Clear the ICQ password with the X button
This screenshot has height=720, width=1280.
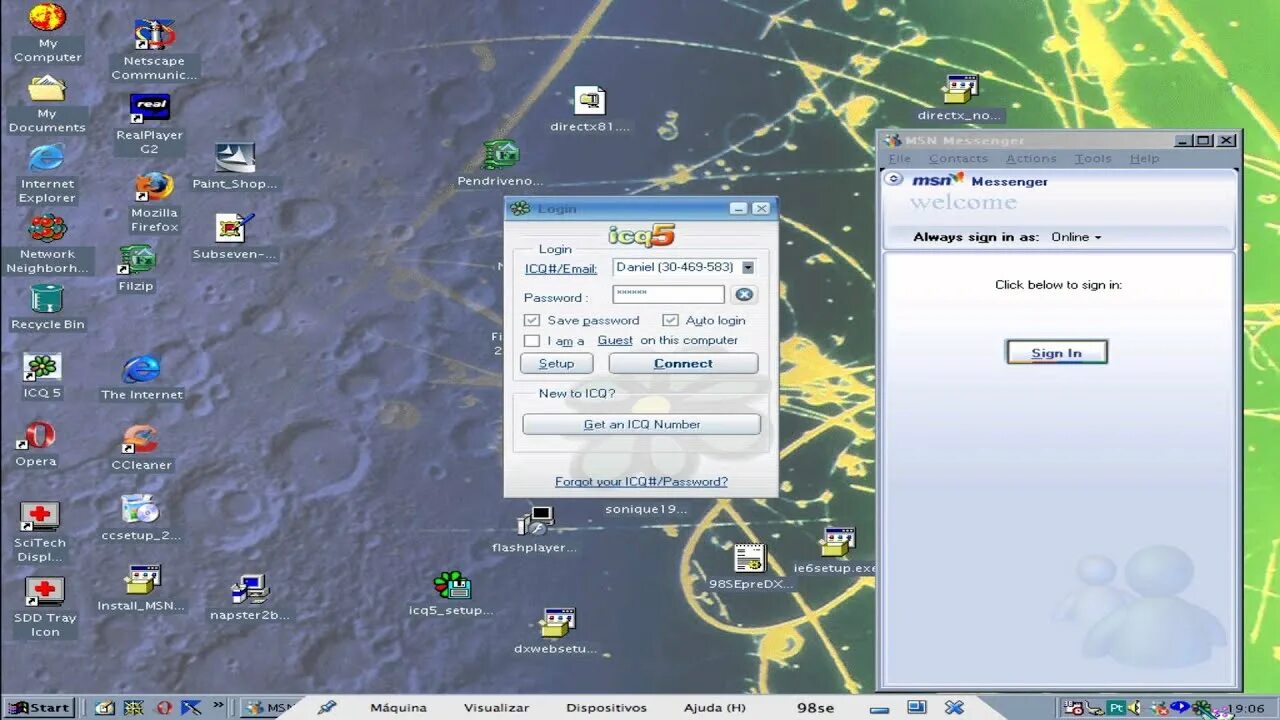743,294
